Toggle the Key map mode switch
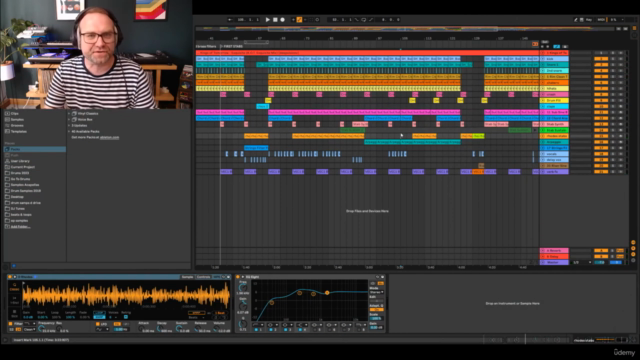640x360 pixels. tap(589, 20)
